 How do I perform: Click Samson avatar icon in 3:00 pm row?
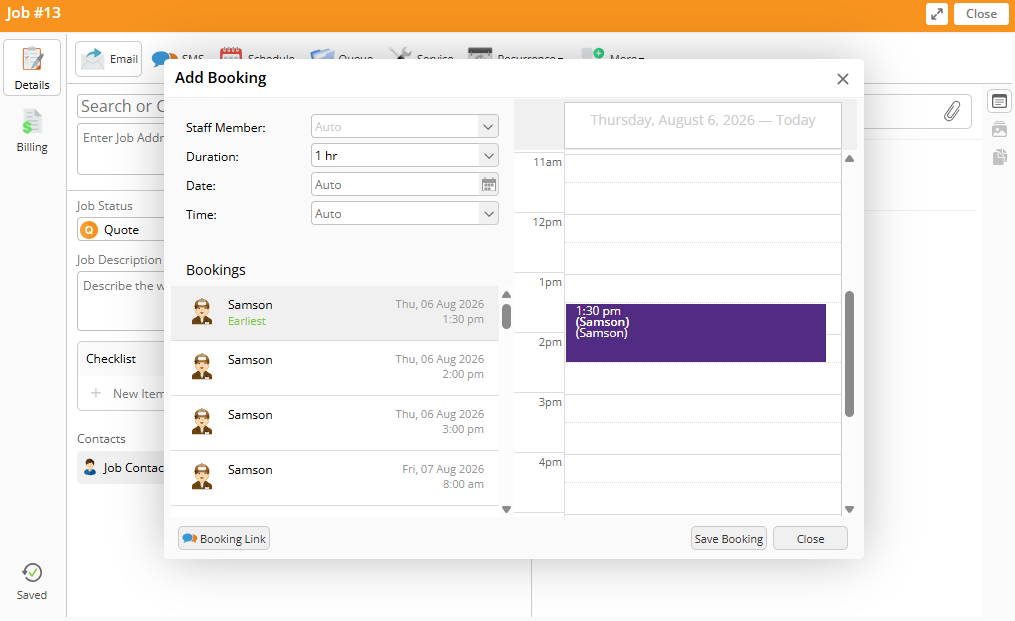[x=202, y=422]
